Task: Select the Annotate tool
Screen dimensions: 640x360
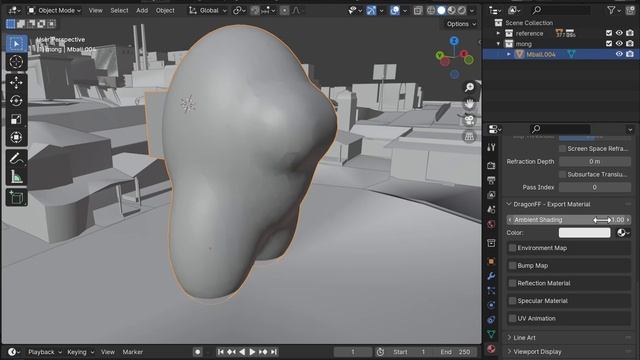Action: pos(16,158)
